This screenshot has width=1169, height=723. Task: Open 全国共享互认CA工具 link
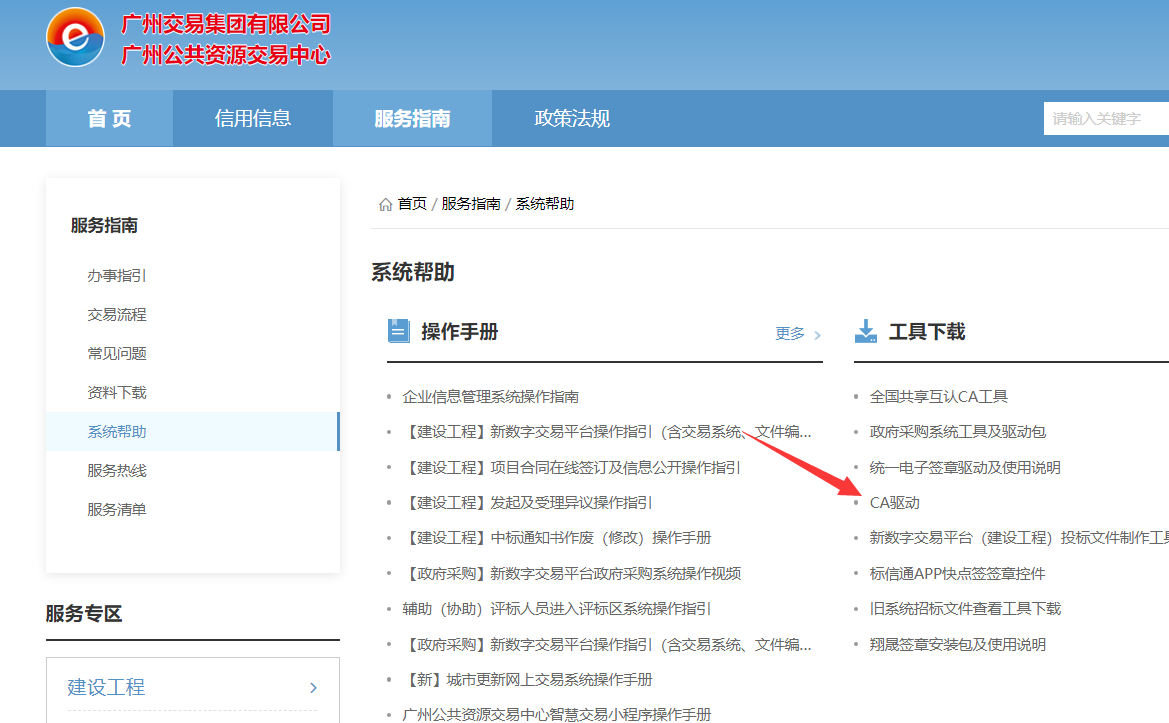[x=938, y=397]
